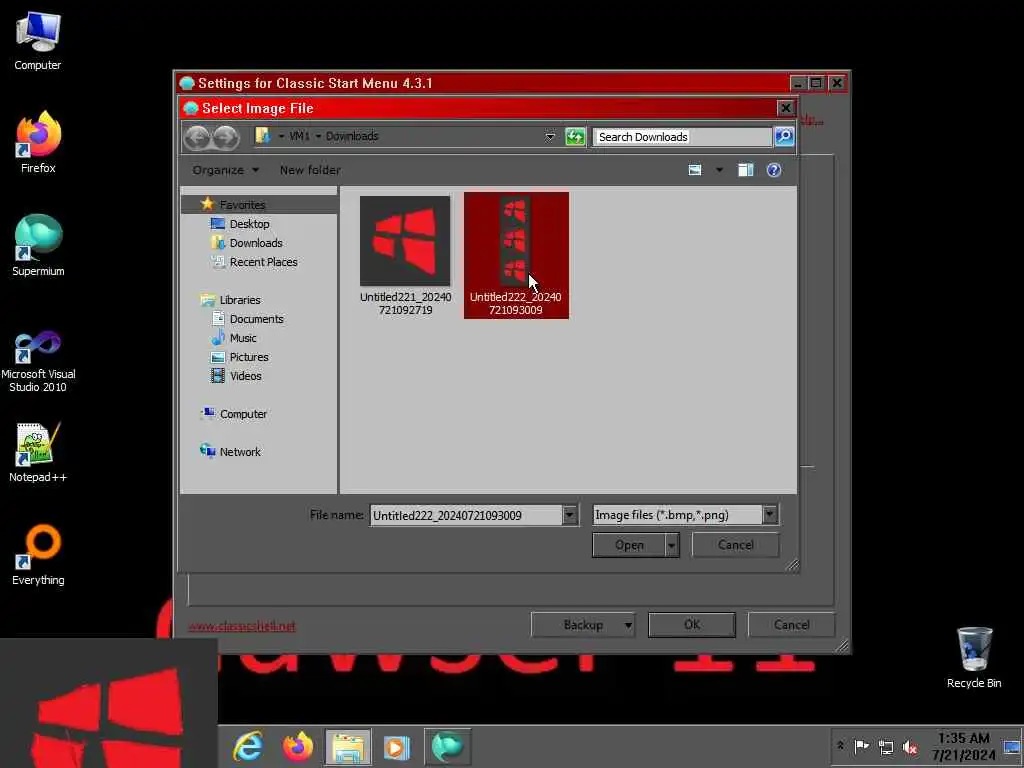Show hidden tray icons

click(840, 745)
